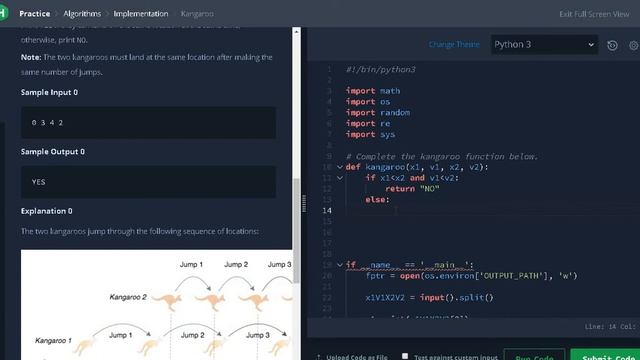This screenshot has width=640, height=360.
Task: Toggle Test against custom input checkbox
Action: click(405, 356)
